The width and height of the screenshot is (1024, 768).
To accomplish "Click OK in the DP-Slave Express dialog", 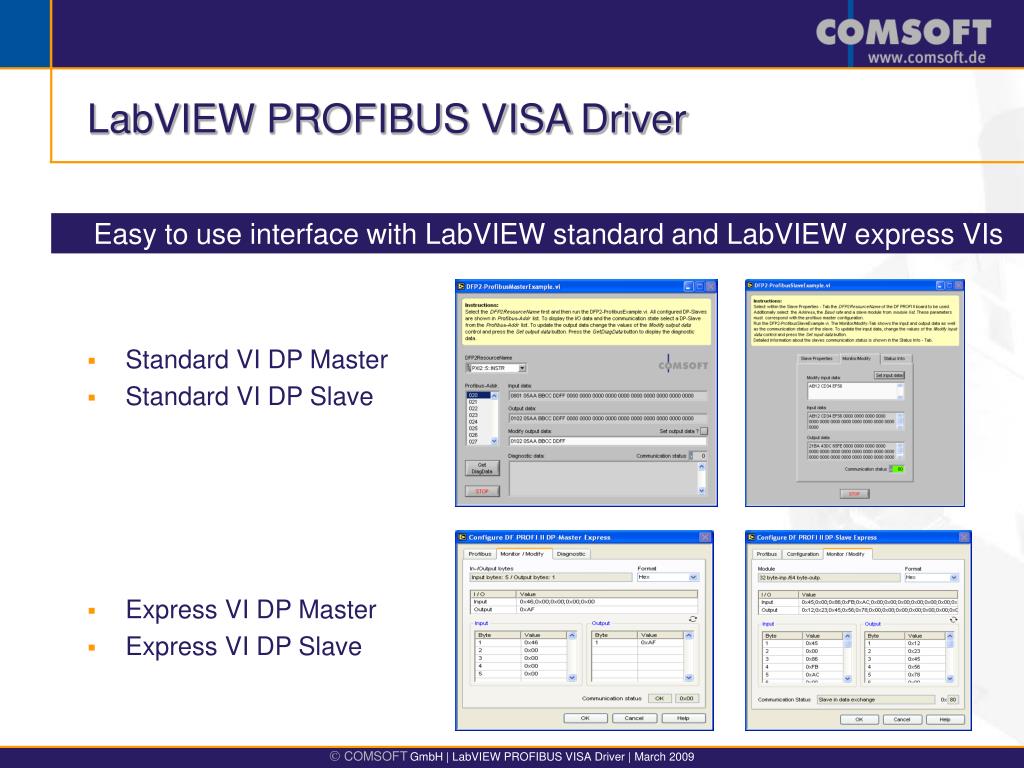I will point(859,719).
